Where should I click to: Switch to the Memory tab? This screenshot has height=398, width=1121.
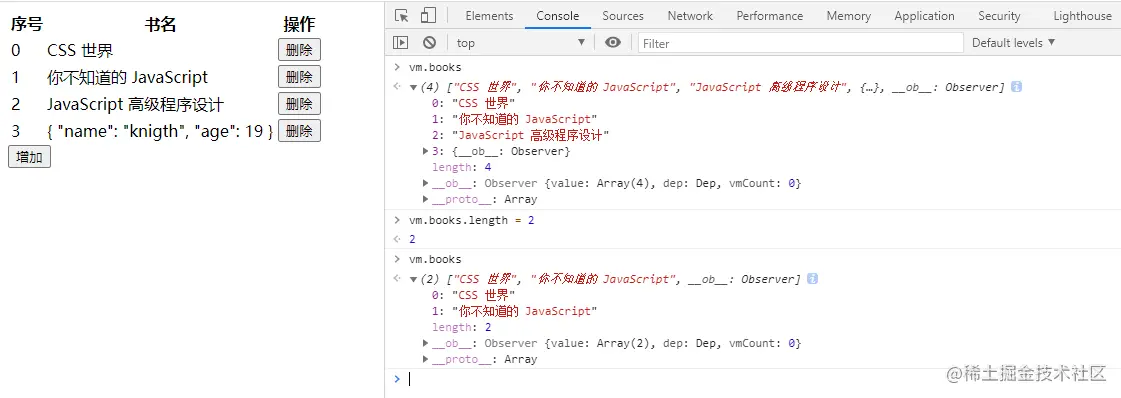[848, 16]
